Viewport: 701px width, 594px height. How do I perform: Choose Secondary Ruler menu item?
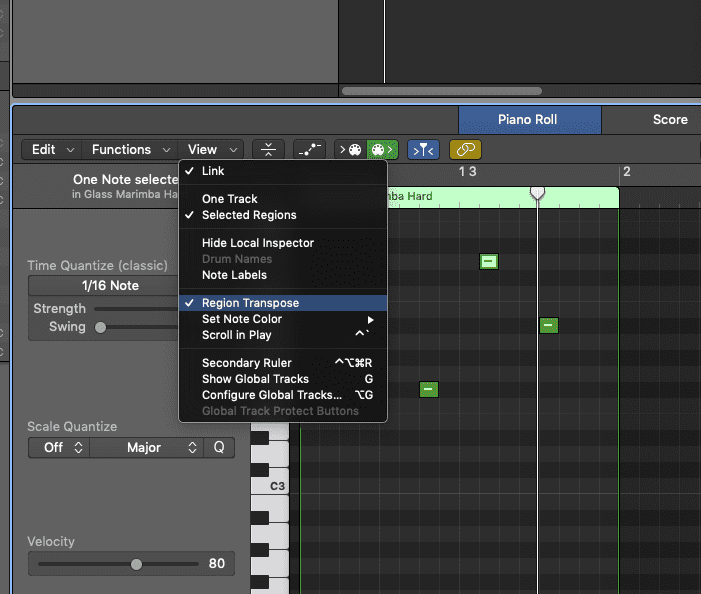click(283, 363)
